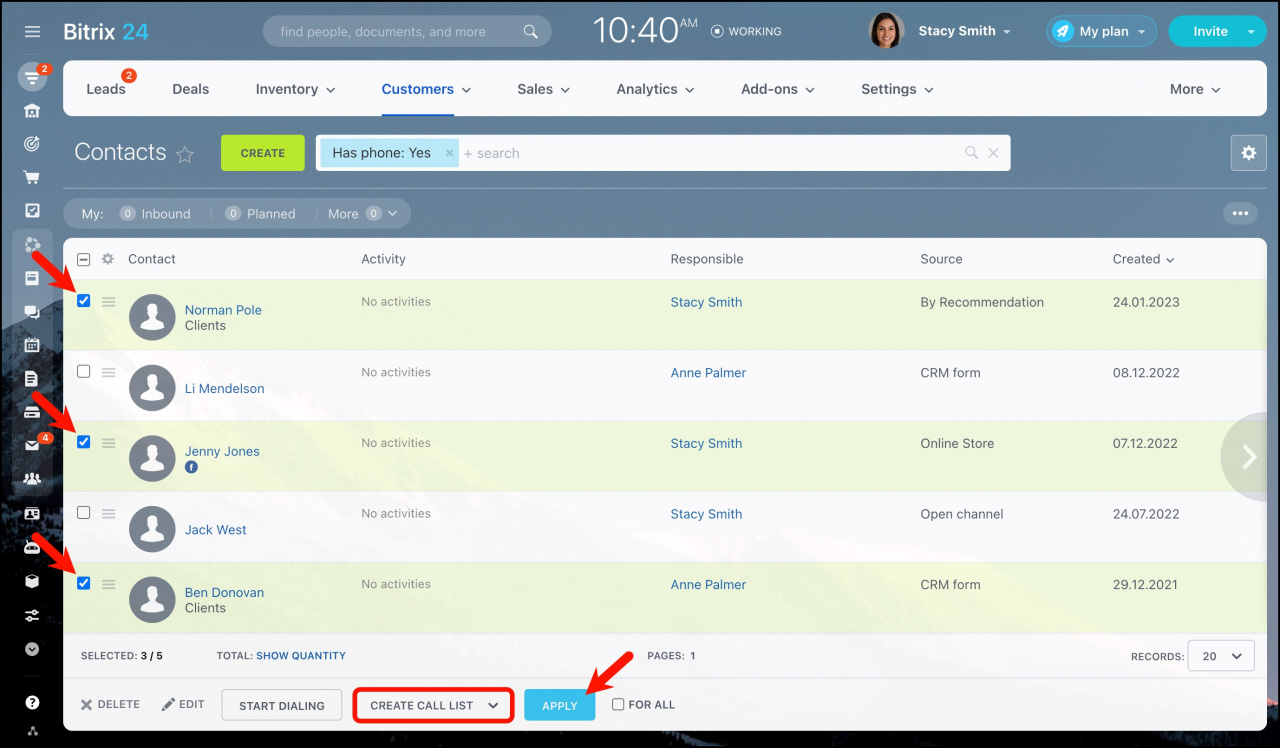Open the cube box icon in sidebar
This screenshot has height=748, width=1280.
click(x=32, y=581)
